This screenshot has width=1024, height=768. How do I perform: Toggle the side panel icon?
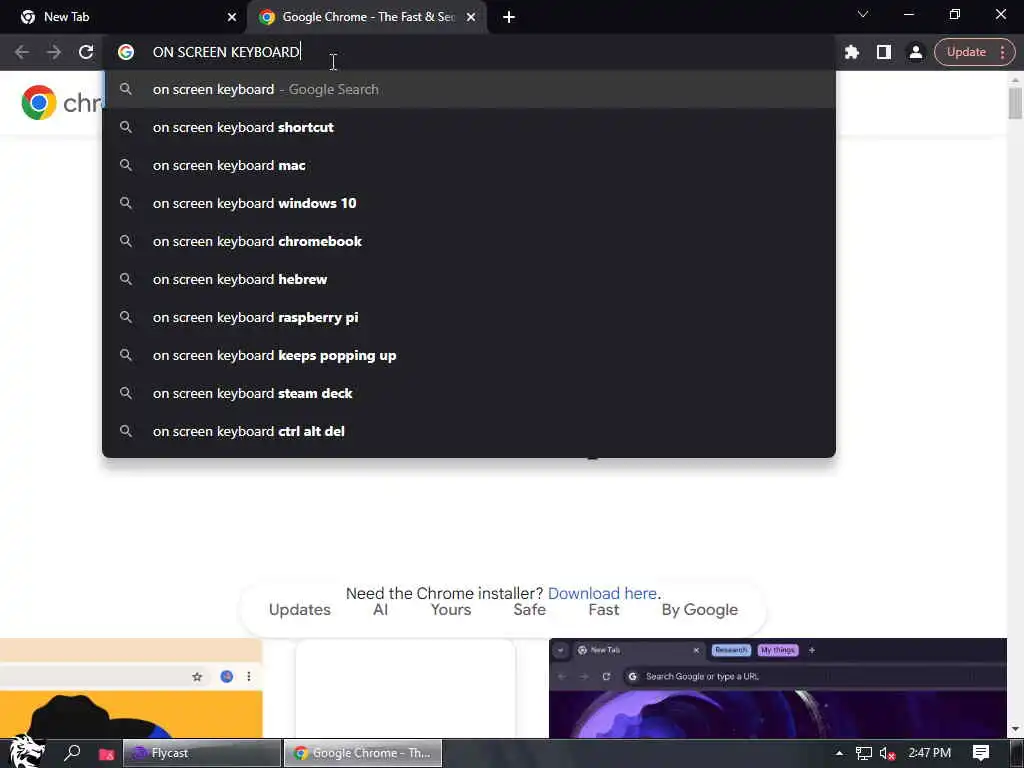click(x=884, y=52)
